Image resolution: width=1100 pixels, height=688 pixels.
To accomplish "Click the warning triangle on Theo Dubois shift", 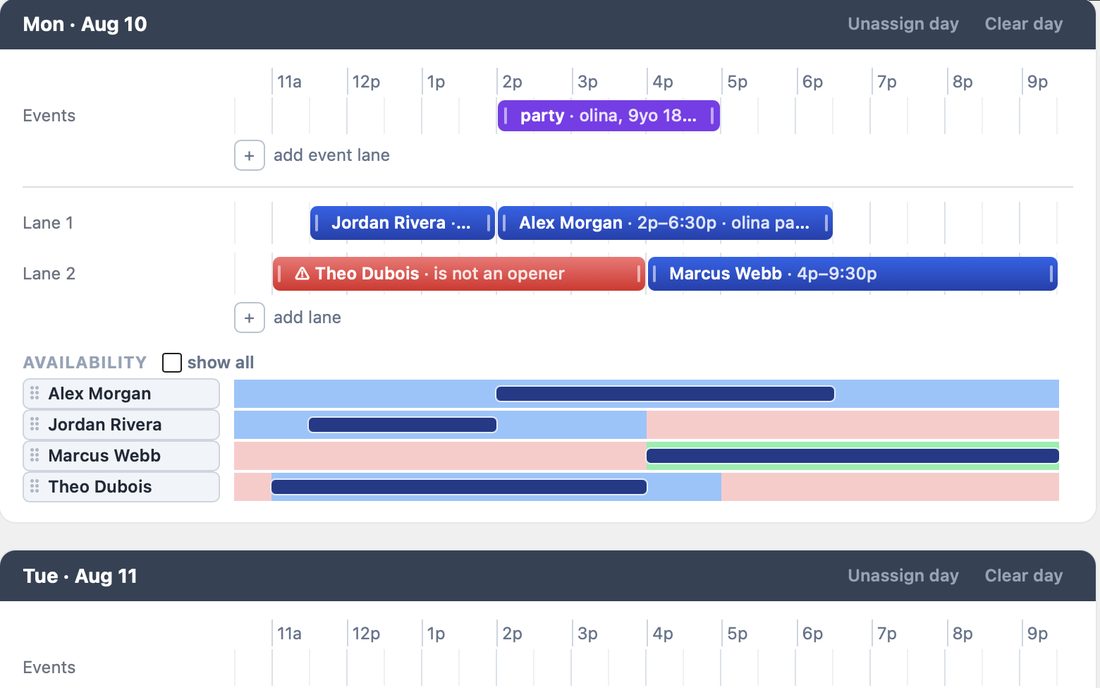I will 302,274.
